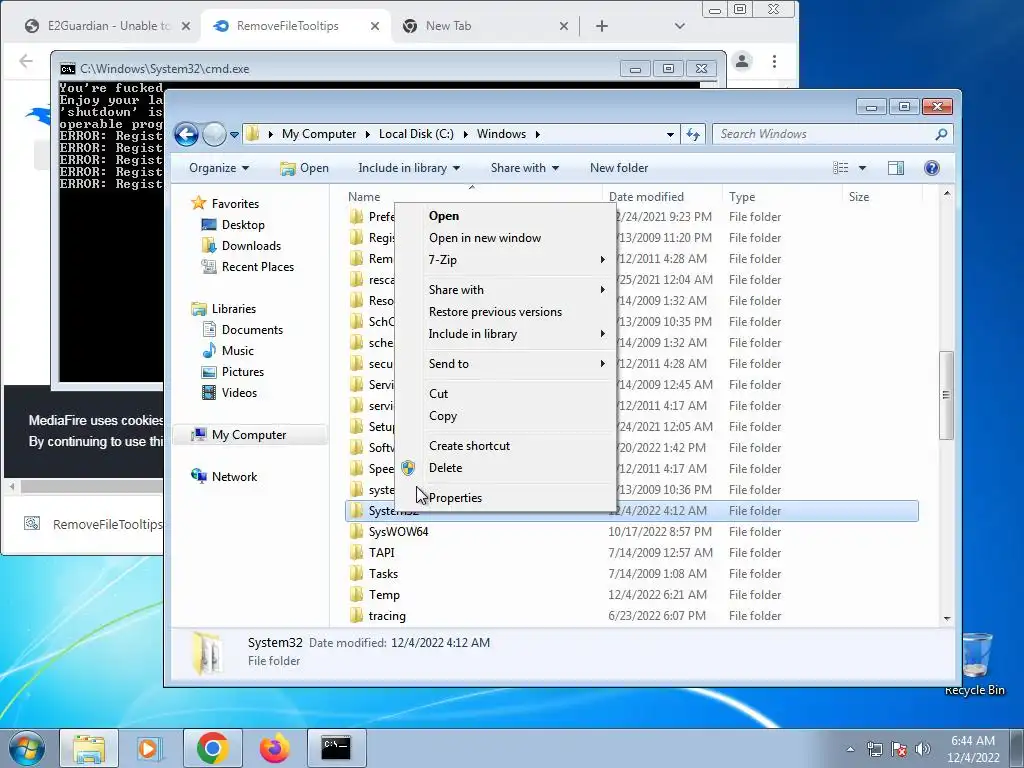Open Firefox from the taskbar
The image size is (1024, 768).
pyautogui.click(x=274, y=748)
